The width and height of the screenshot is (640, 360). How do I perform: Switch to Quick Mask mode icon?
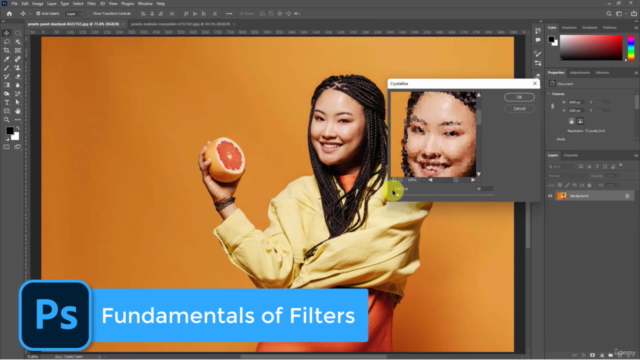(x=7, y=147)
